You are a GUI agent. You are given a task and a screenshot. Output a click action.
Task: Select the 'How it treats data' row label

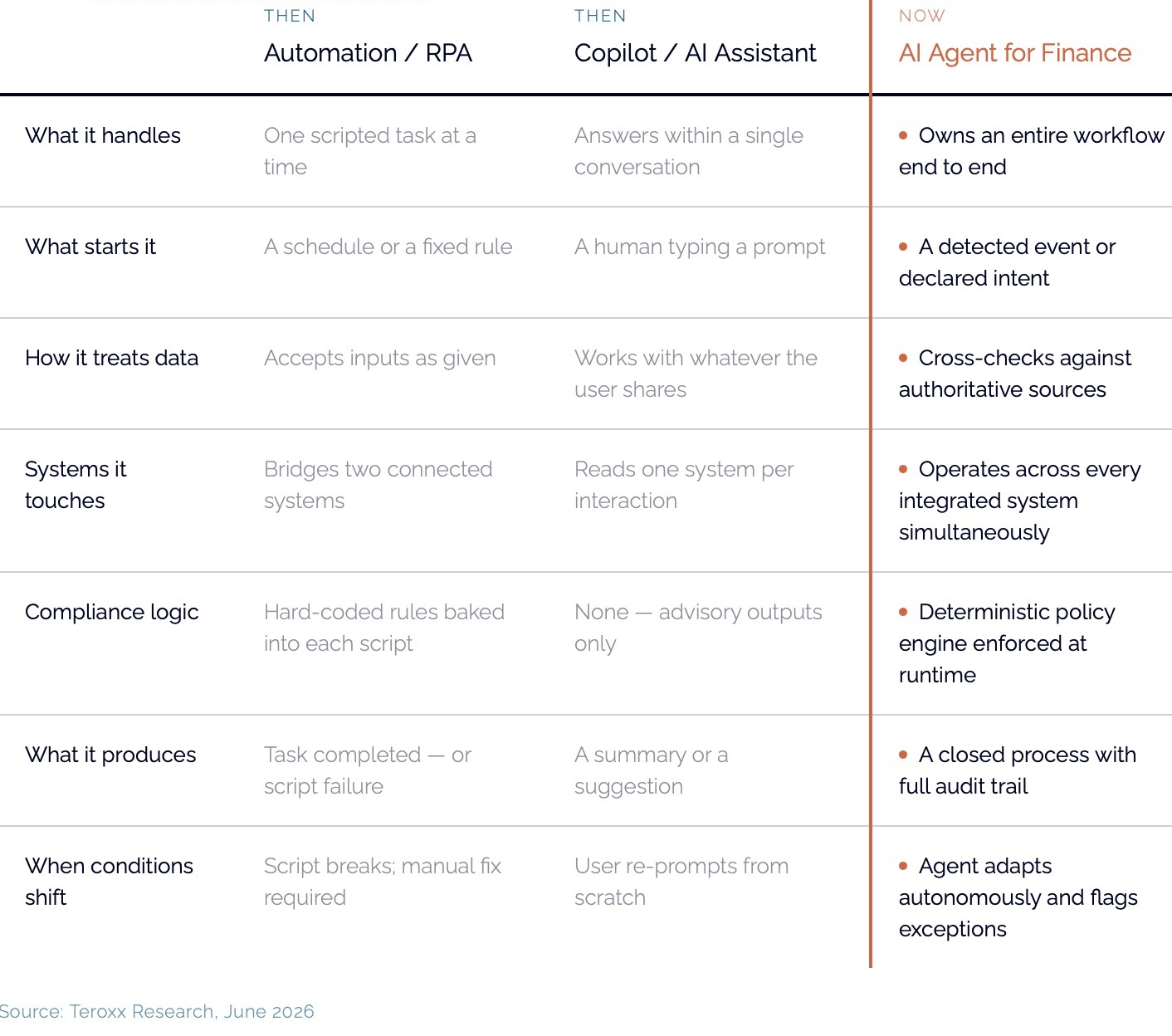pyautogui.click(x=112, y=358)
